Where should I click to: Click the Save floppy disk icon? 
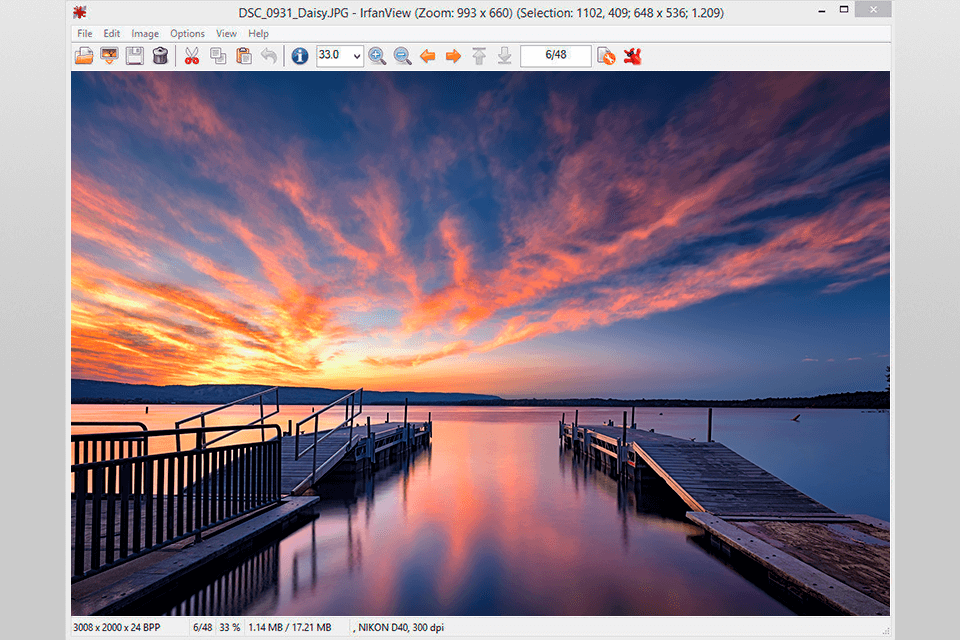pyautogui.click(x=135, y=56)
